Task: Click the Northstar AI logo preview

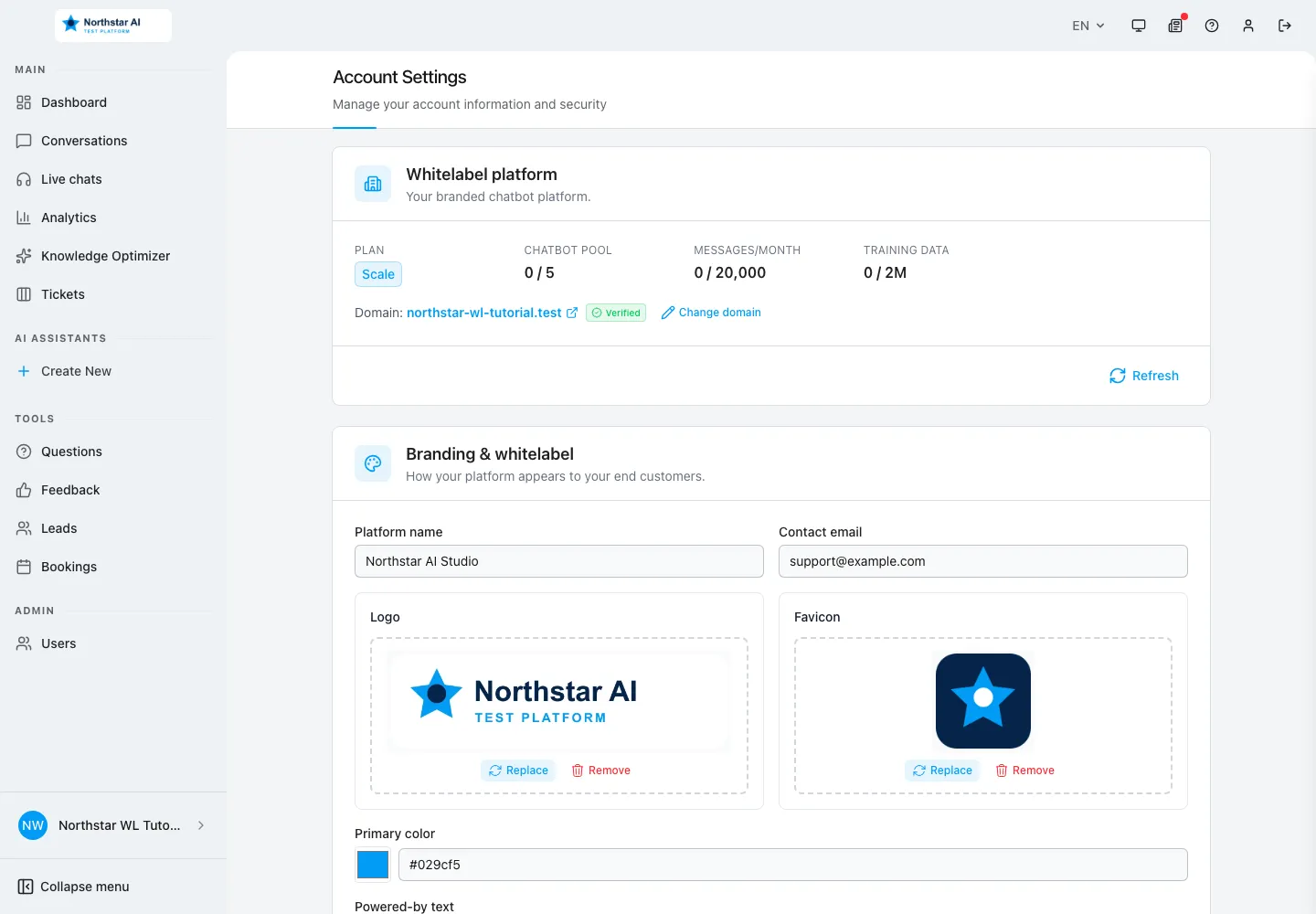Action: pos(559,701)
